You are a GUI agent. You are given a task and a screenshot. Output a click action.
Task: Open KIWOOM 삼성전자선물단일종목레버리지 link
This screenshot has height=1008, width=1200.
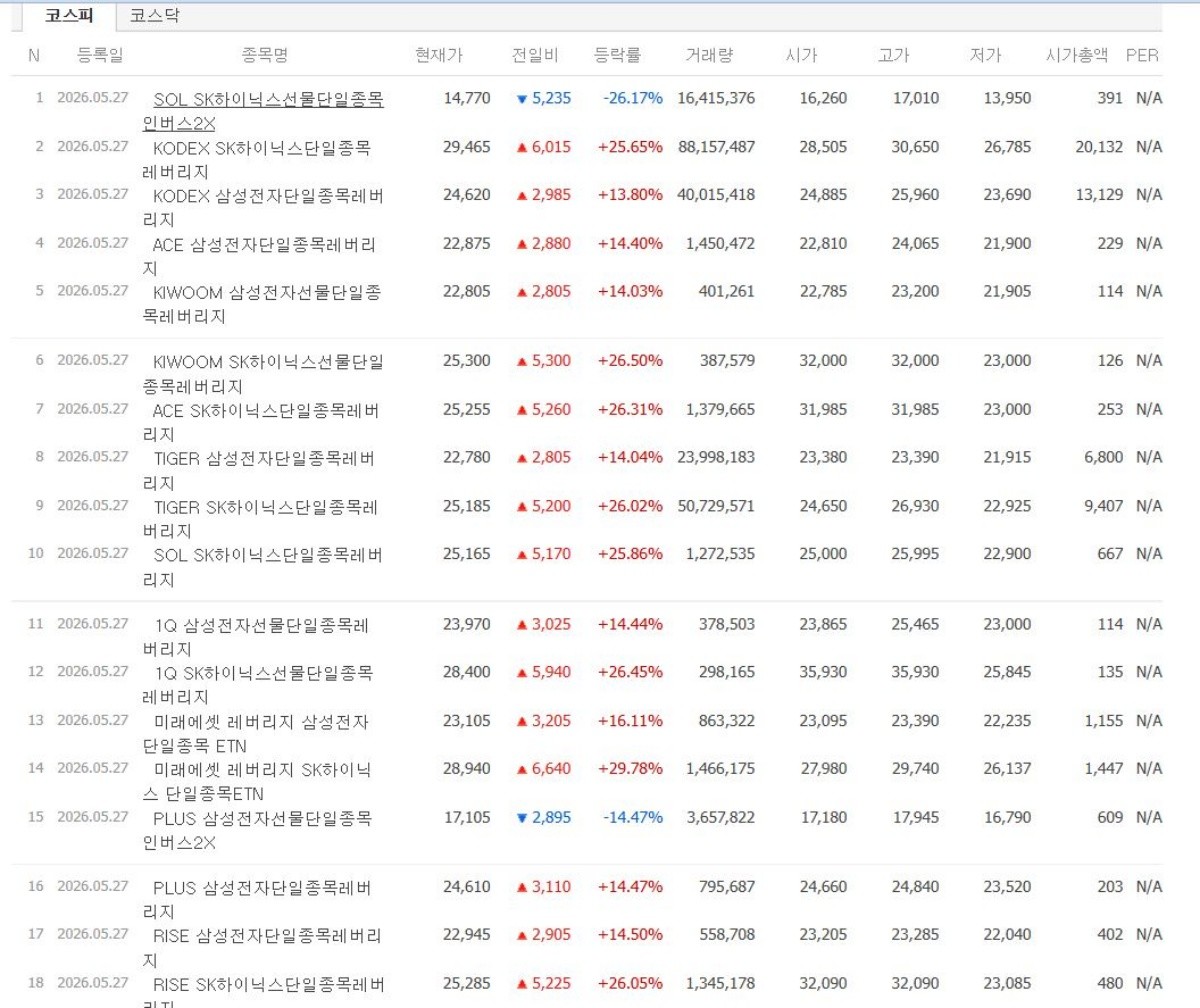tap(261, 303)
